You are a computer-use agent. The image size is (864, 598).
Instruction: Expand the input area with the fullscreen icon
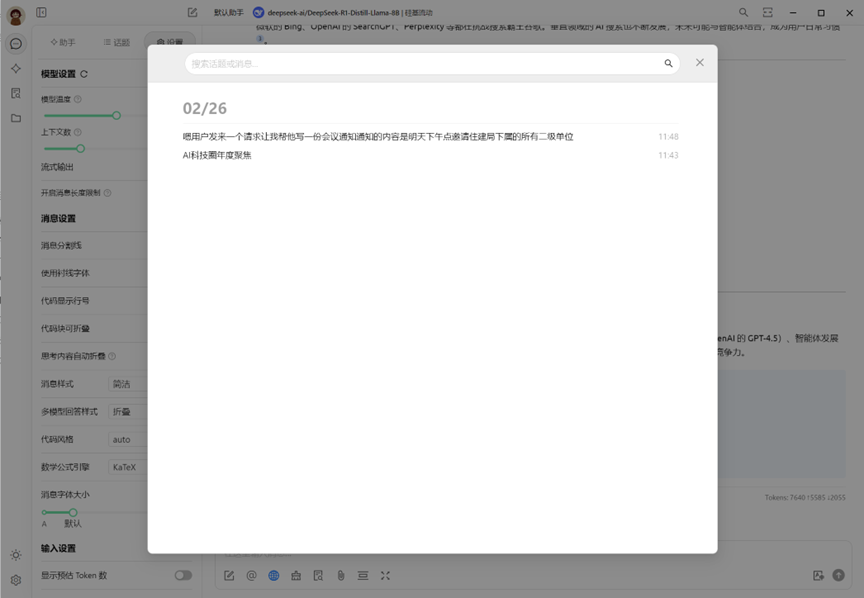(x=385, y=575)
